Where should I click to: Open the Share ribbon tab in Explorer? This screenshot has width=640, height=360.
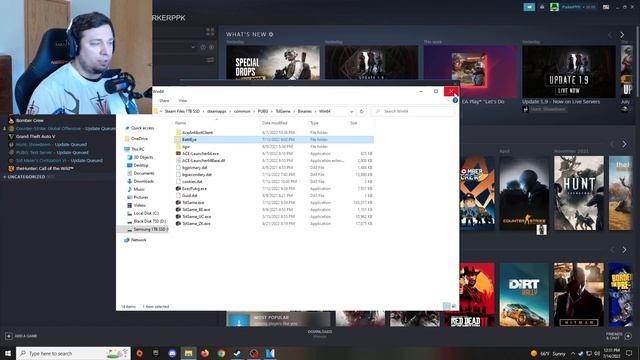coord(164,100)
